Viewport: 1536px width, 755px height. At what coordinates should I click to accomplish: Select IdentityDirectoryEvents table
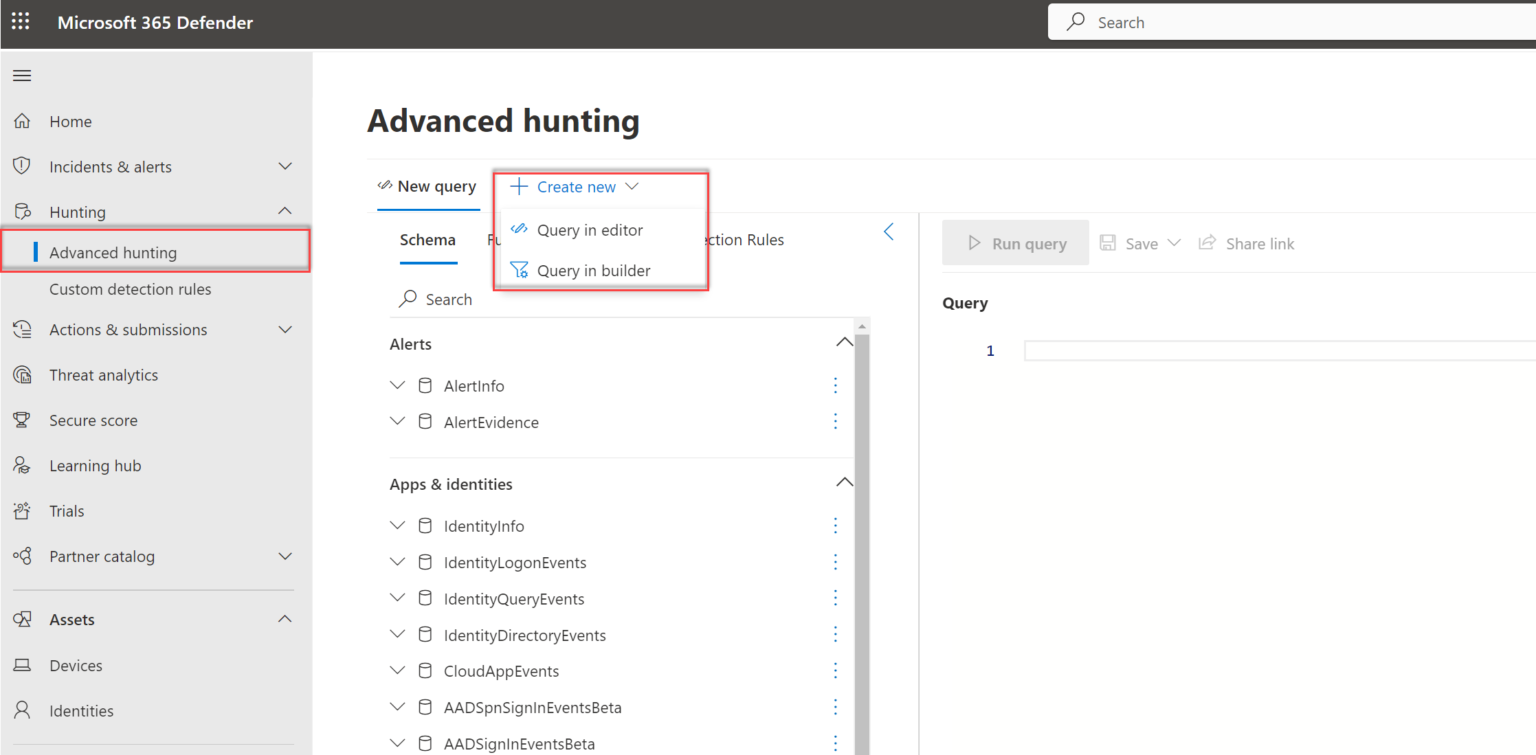pos(525,635)
